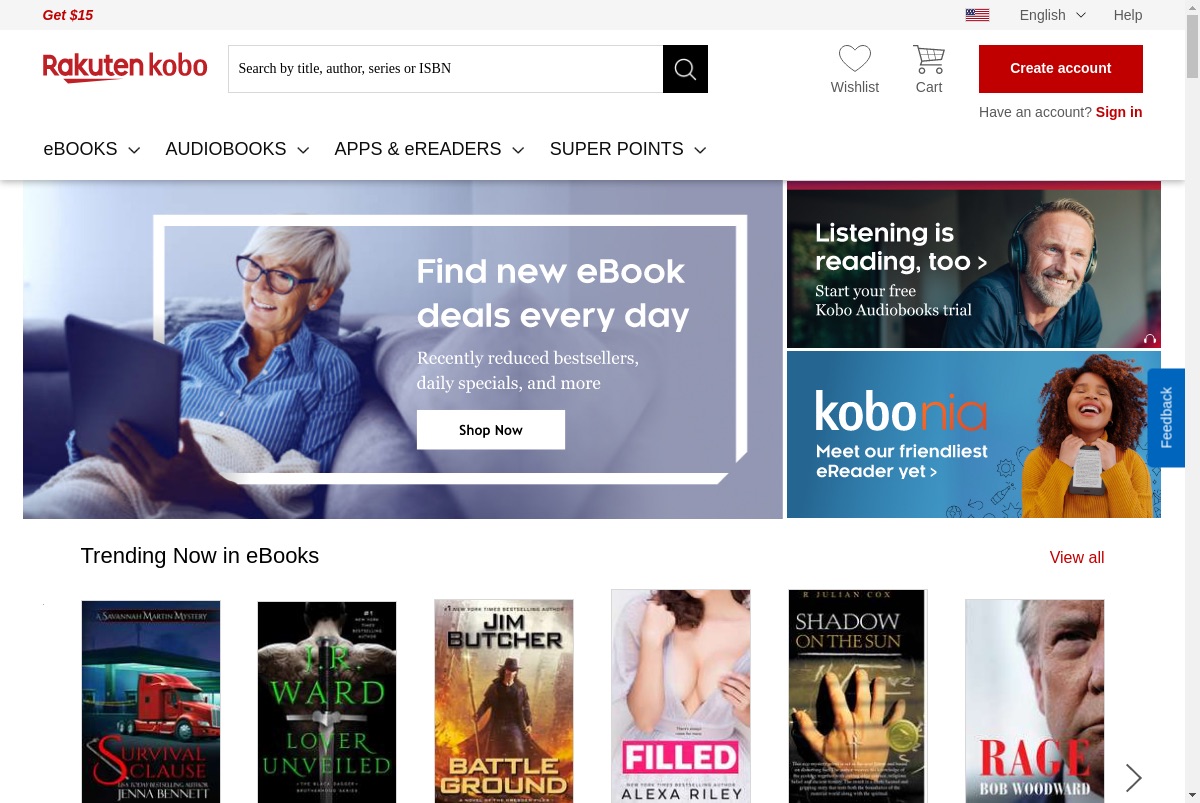This screenshot has width=1200, height=803.
Task: Open the Feedback side tab
Action: pos(1166,417)
